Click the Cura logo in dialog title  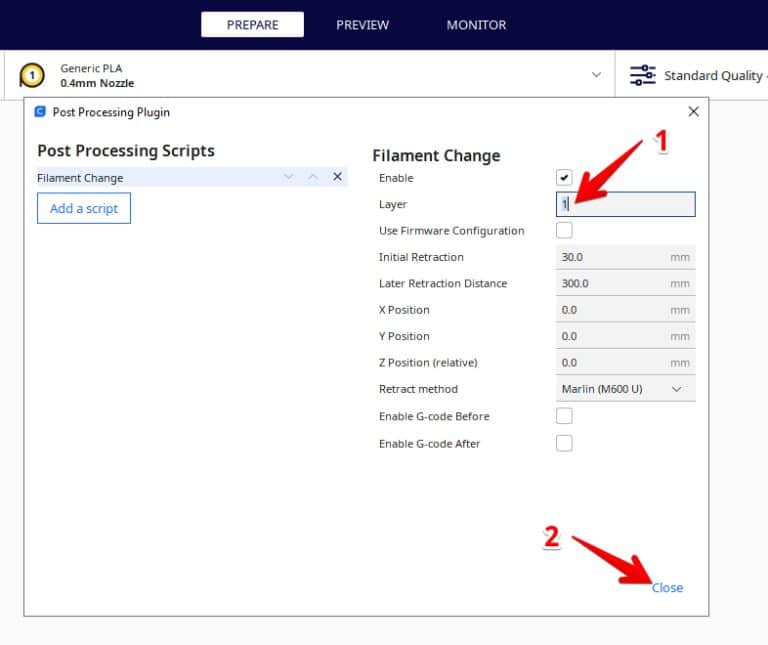coord(40,112)
